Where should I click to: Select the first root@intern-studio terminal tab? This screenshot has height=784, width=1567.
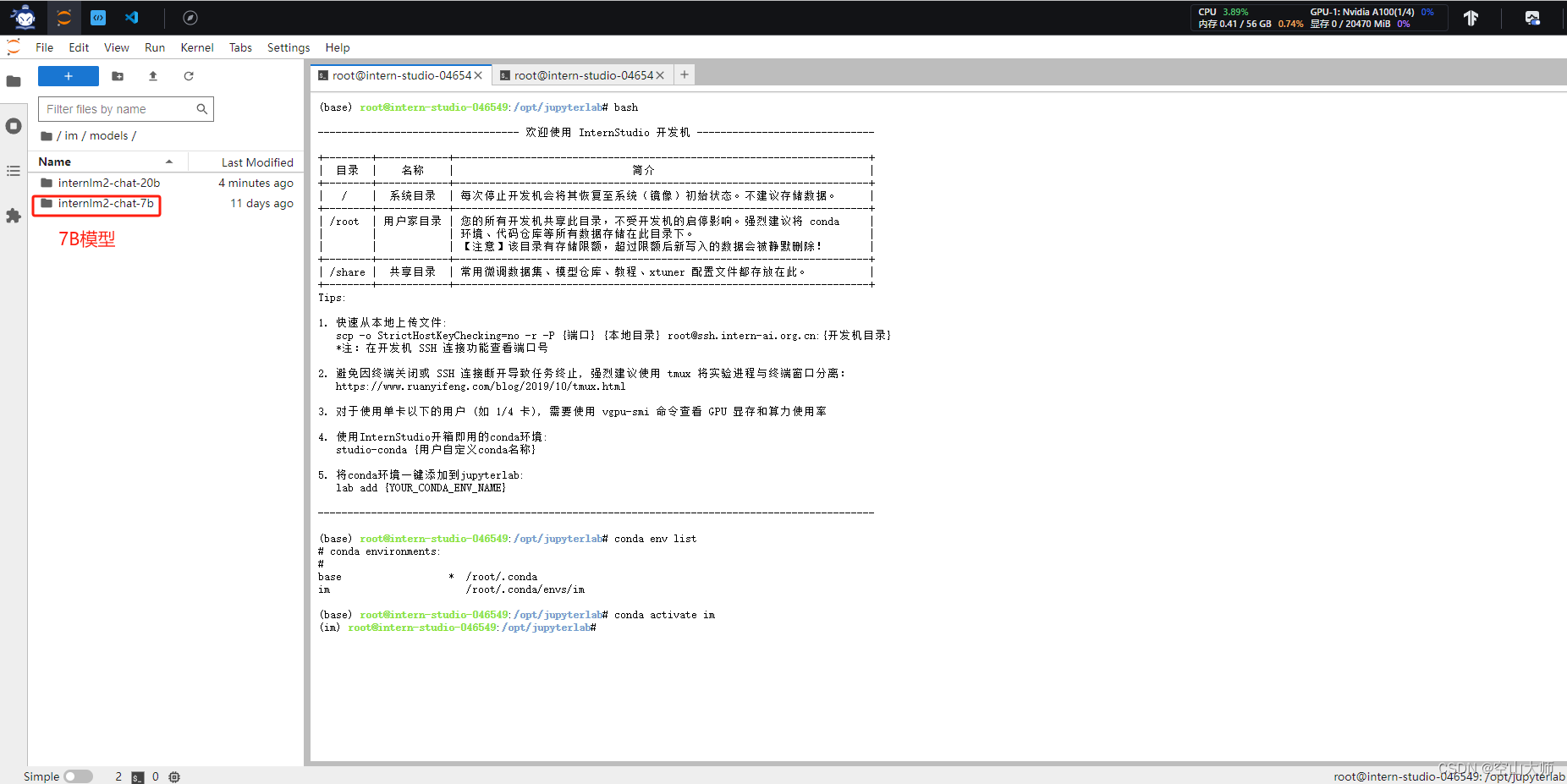399,75
